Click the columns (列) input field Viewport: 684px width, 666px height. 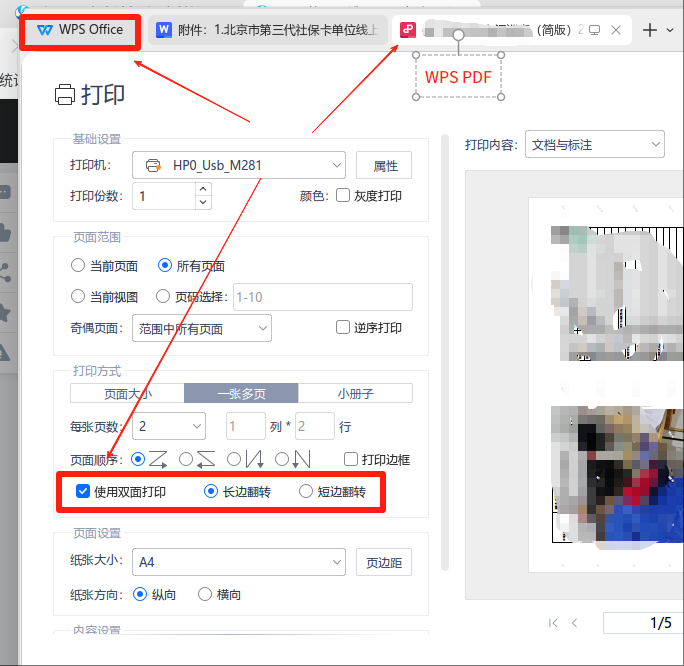coord(246,426)
